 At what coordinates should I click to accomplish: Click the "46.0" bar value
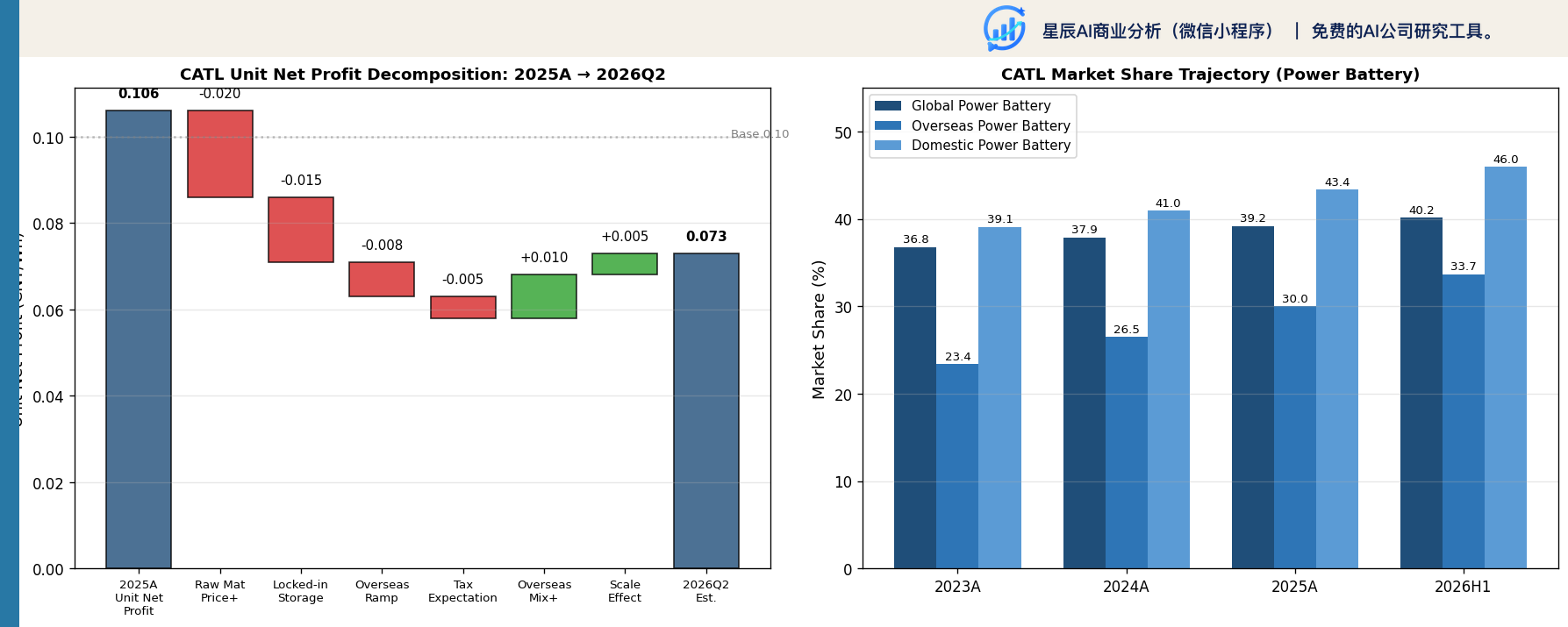click(1505, 160)
